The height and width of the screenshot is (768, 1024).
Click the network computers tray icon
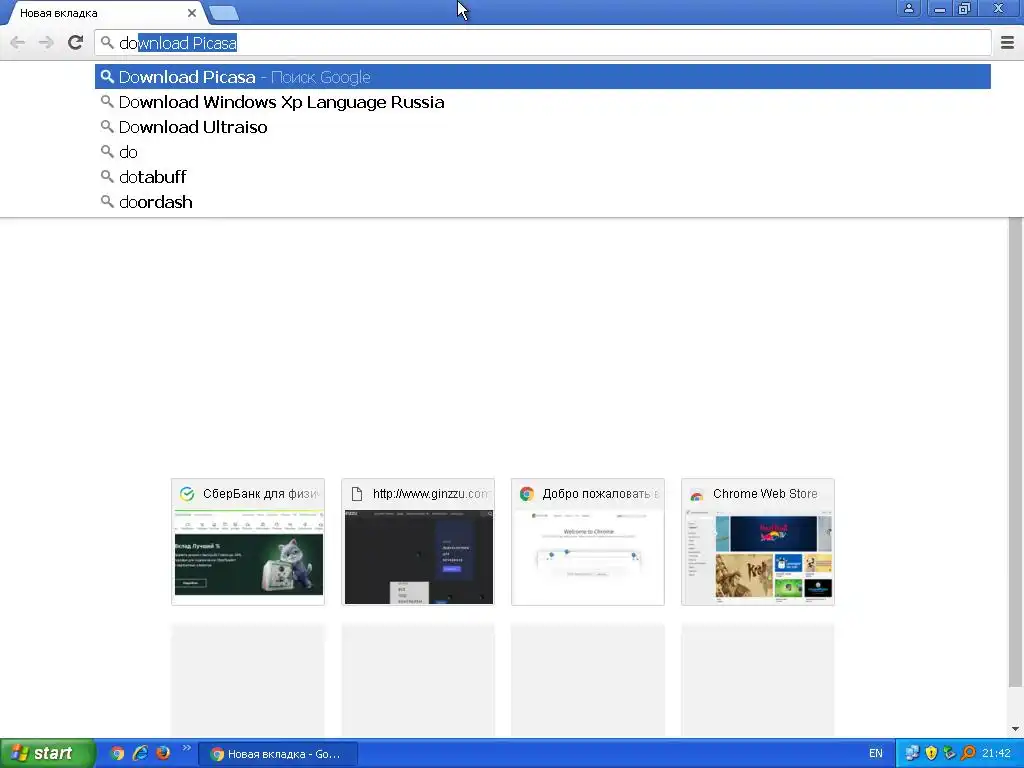click(x=912, y=754)
